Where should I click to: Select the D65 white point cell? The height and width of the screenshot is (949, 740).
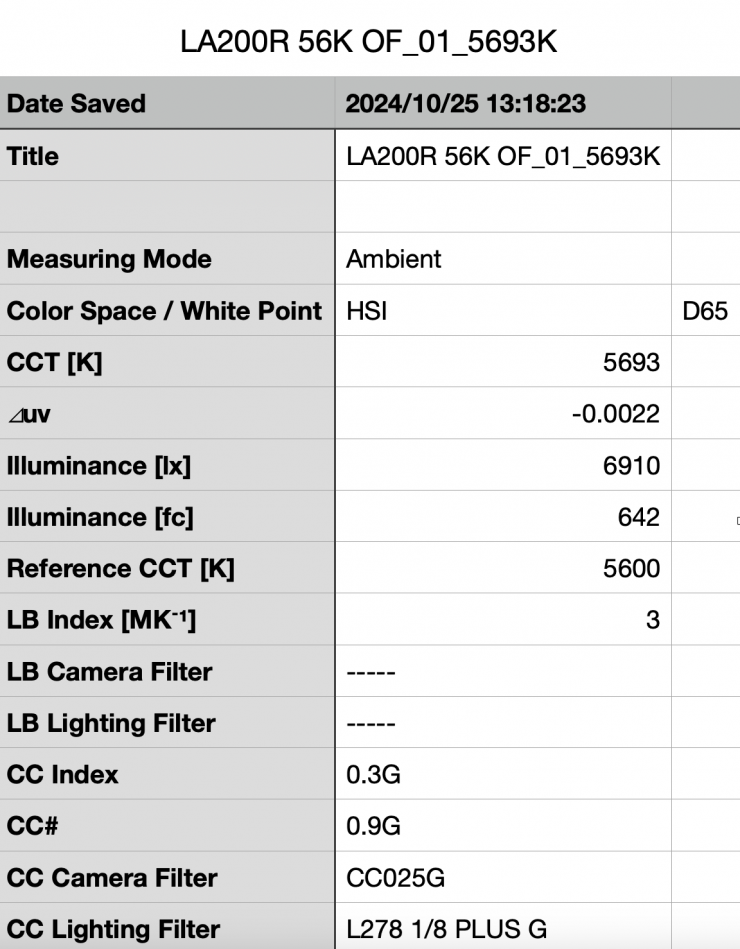point(704,311)
